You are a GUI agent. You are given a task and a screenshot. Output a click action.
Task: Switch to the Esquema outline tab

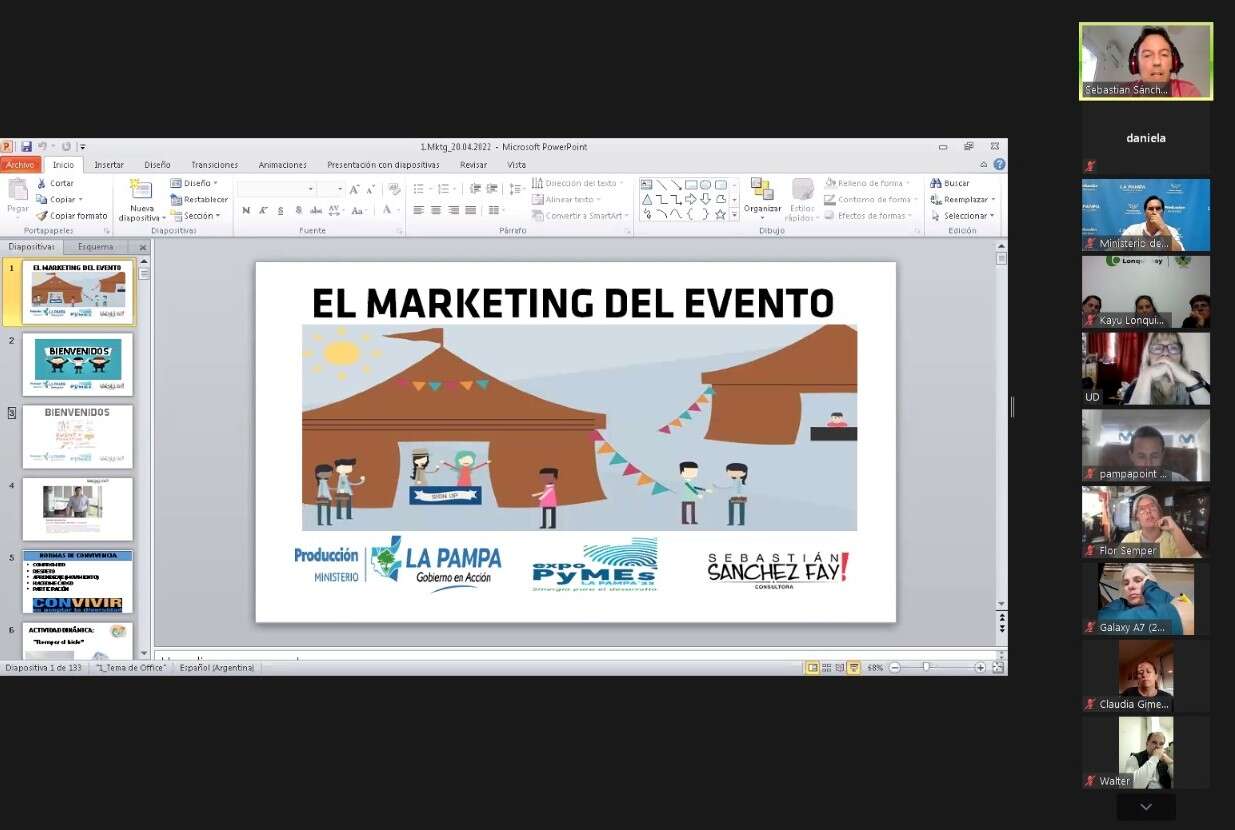coord(96,247)
